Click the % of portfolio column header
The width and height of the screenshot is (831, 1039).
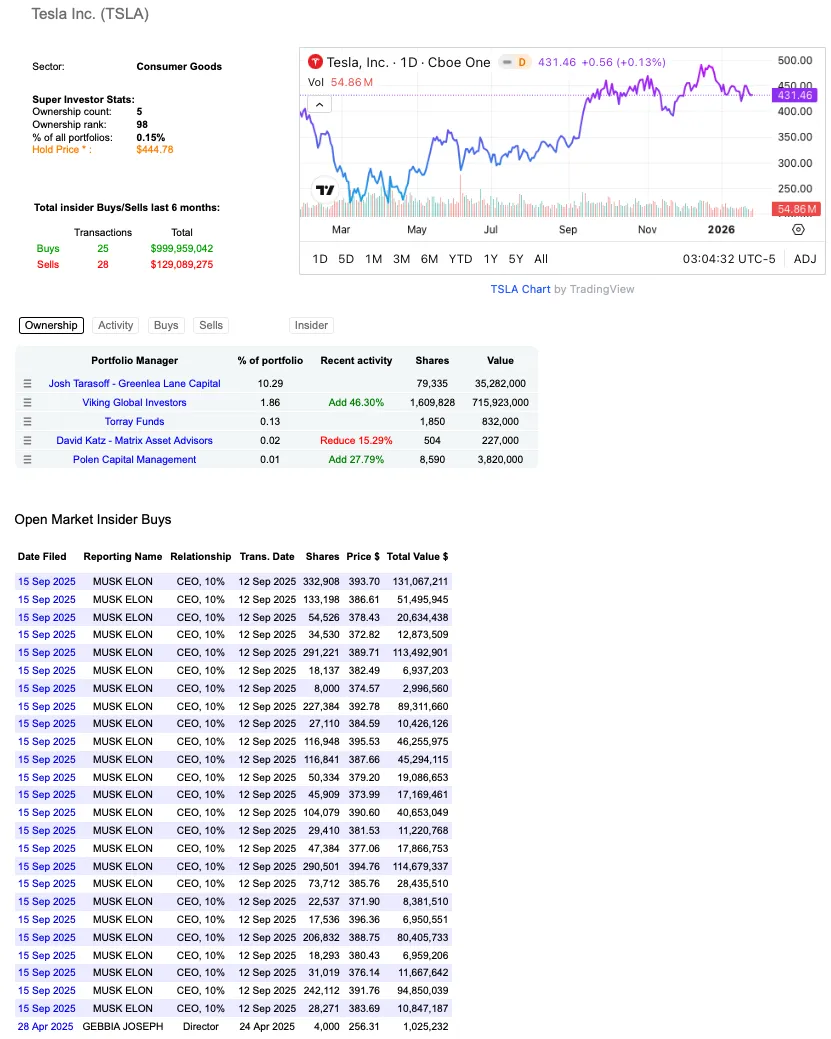270,360
